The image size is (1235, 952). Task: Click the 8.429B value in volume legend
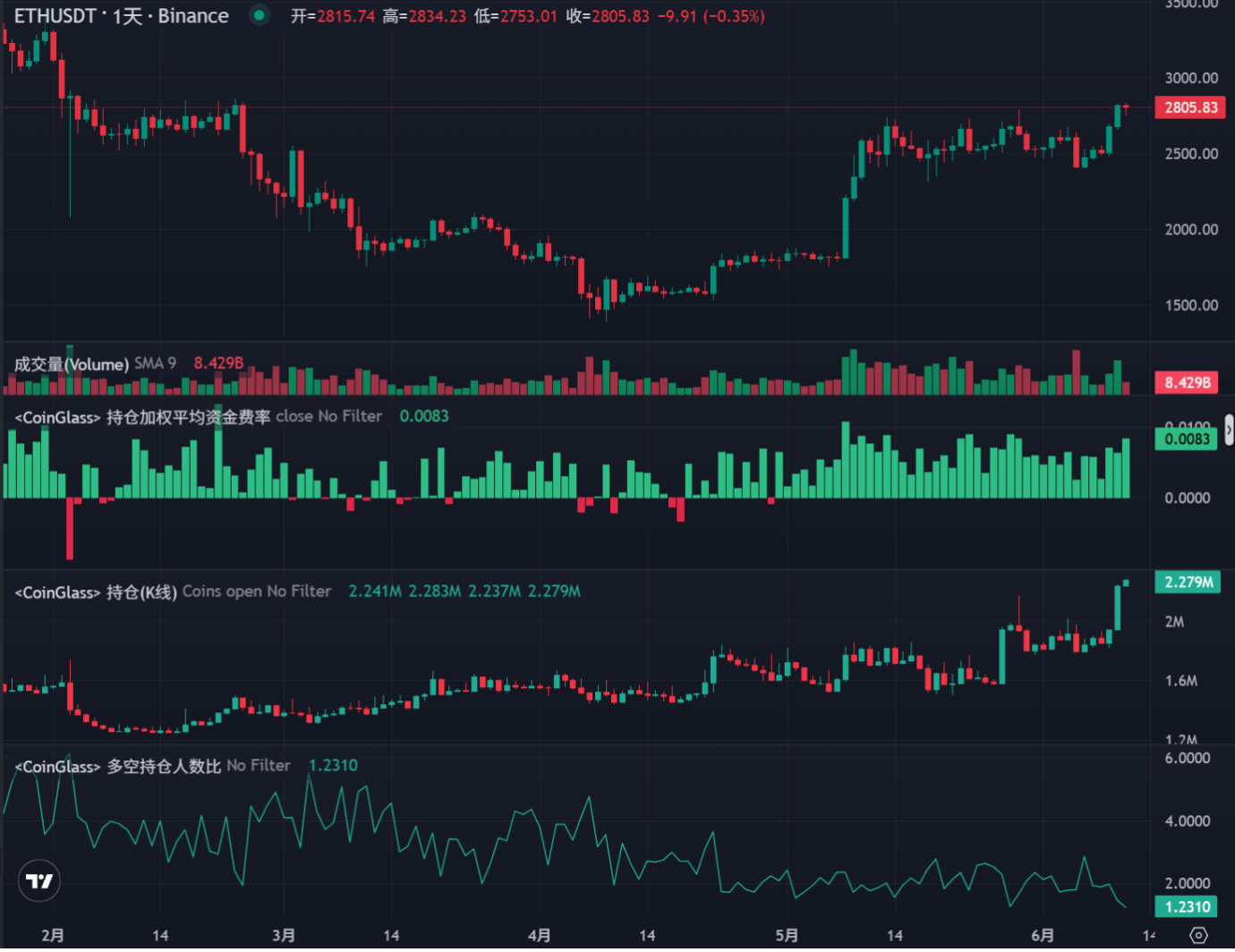click(218, 363)
